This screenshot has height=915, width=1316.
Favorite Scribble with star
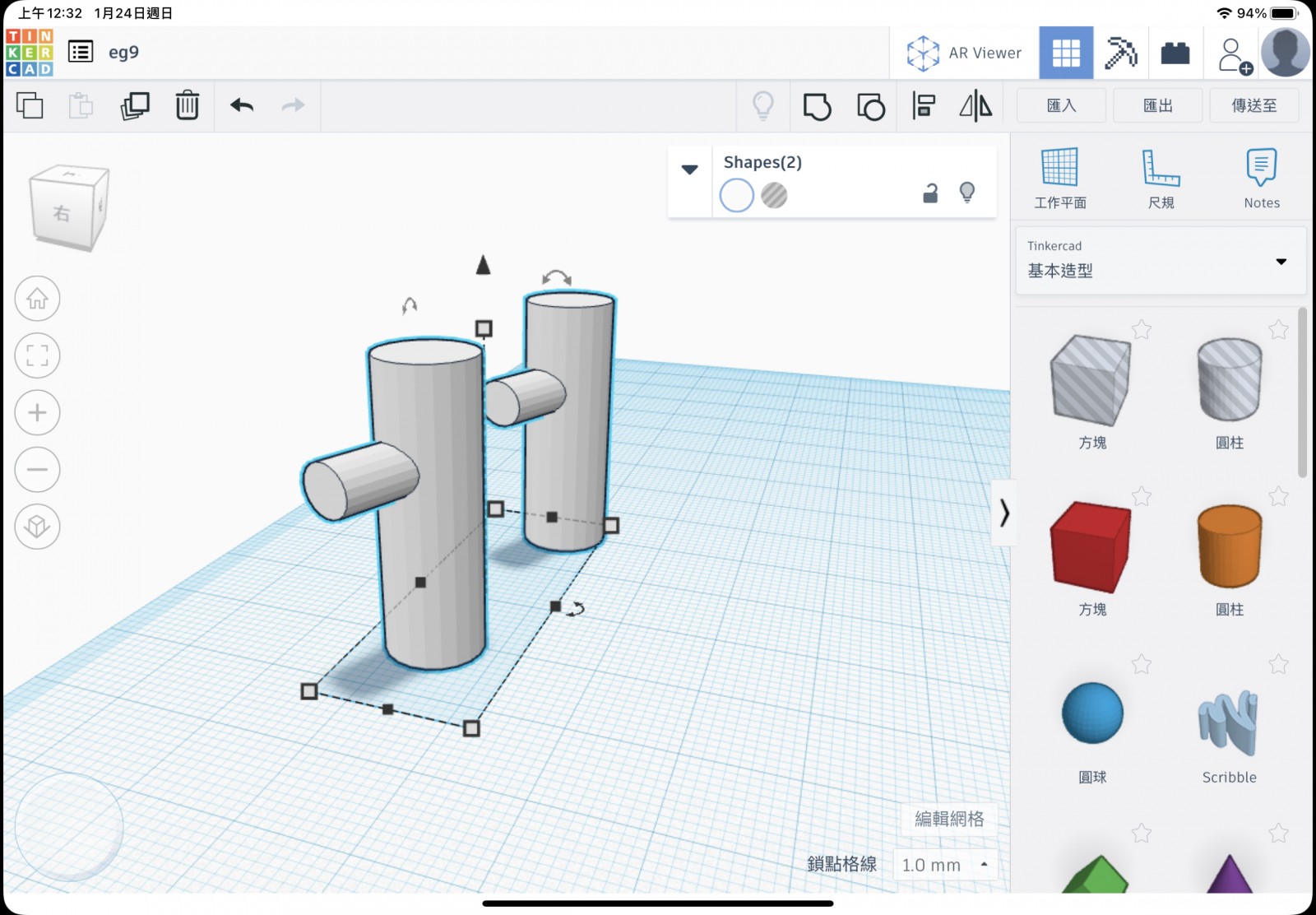click(x=1278, y=664)
